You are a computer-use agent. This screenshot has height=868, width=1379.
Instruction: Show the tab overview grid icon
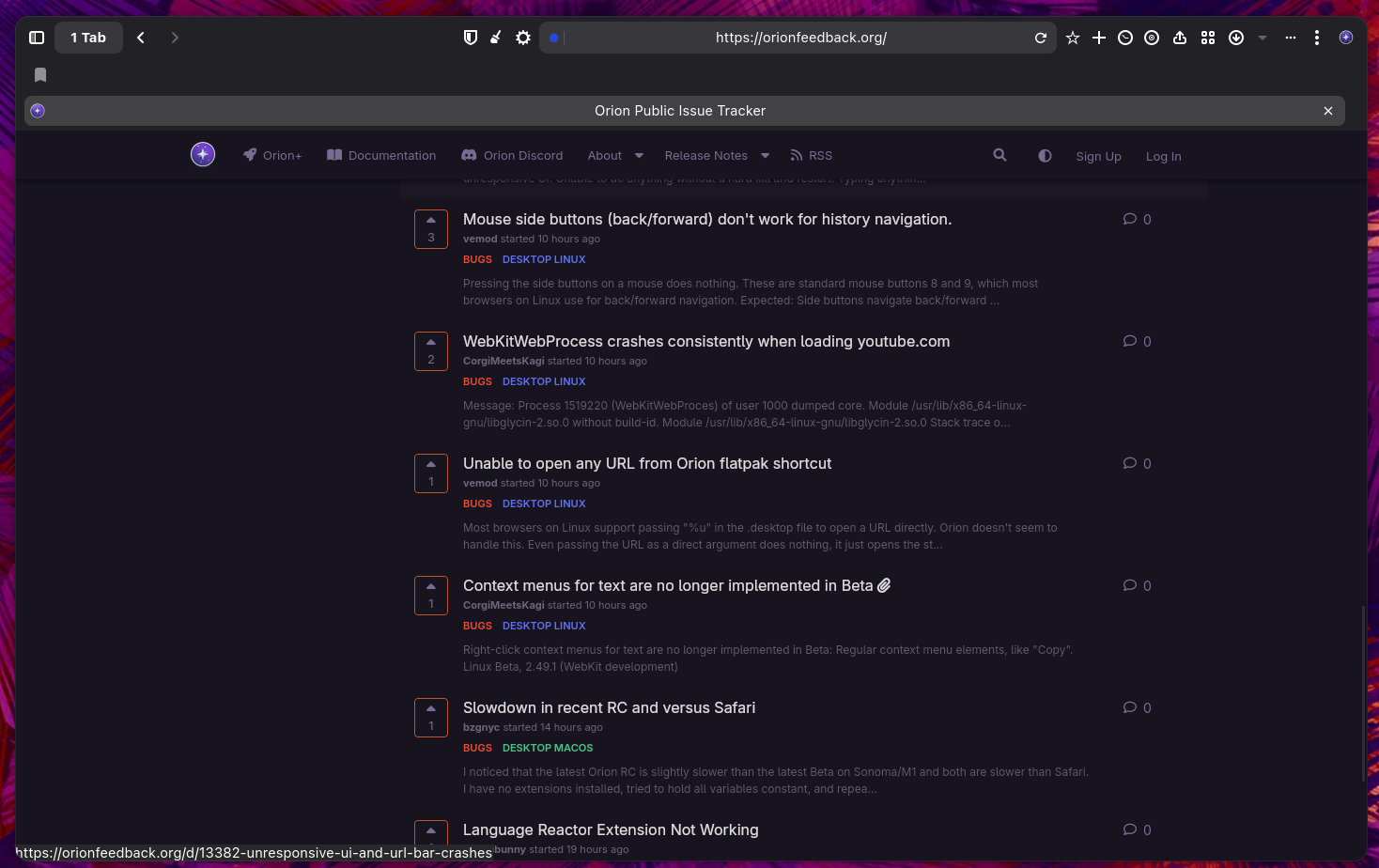(x=1208, y=38)
